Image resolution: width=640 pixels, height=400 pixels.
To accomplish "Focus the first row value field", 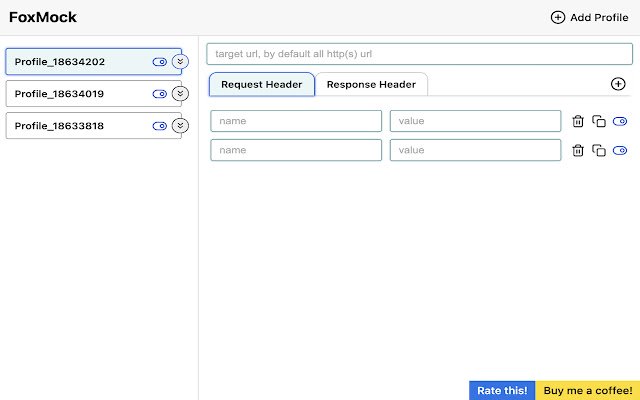I will coord(476,121).
